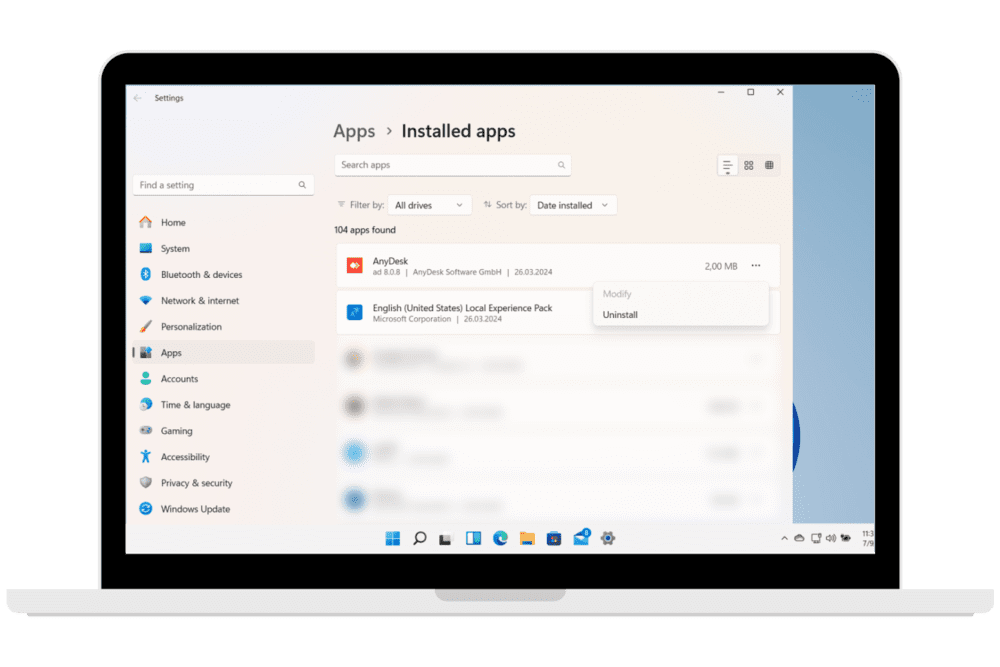Click the English (United States) Local Experience Pack text
The width and height of the screenshot is (1000, 667).
(x=462, y=308)
